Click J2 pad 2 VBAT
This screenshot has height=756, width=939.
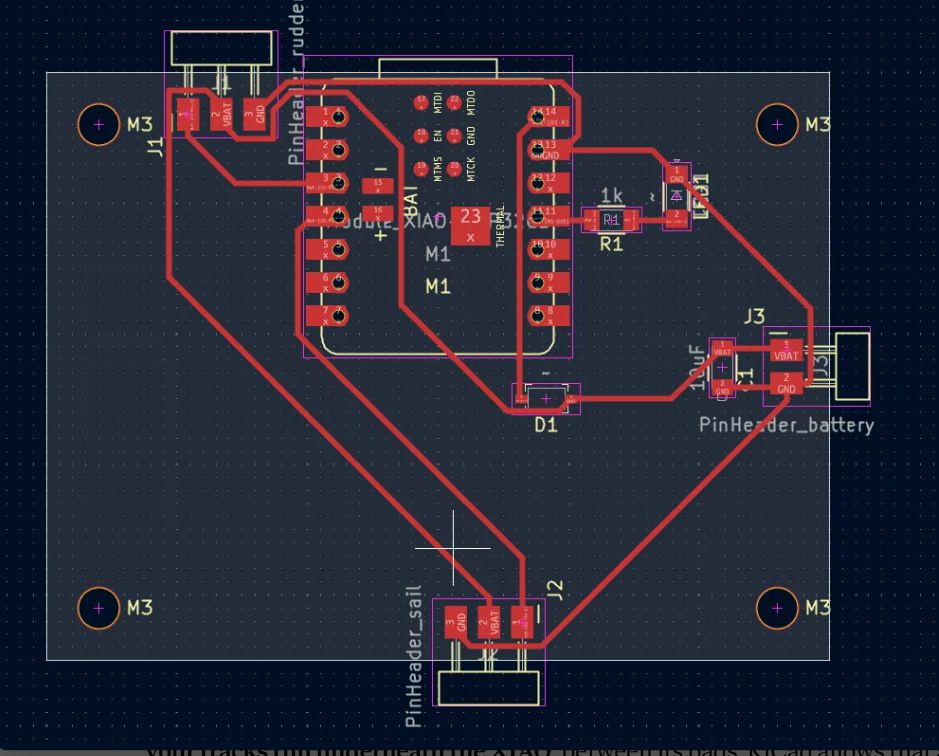point(489,622)
